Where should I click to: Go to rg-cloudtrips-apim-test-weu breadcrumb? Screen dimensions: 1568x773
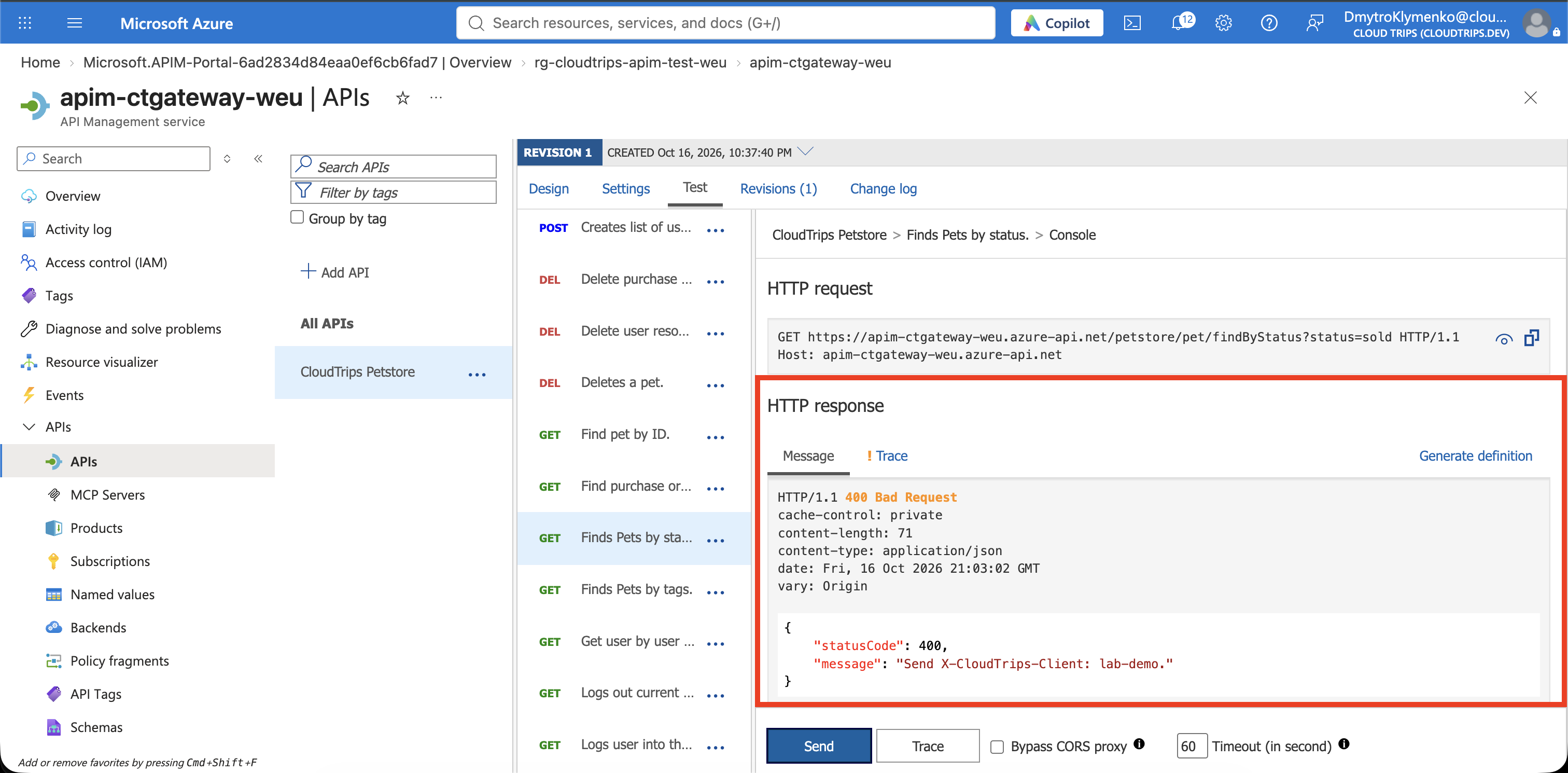630,62
